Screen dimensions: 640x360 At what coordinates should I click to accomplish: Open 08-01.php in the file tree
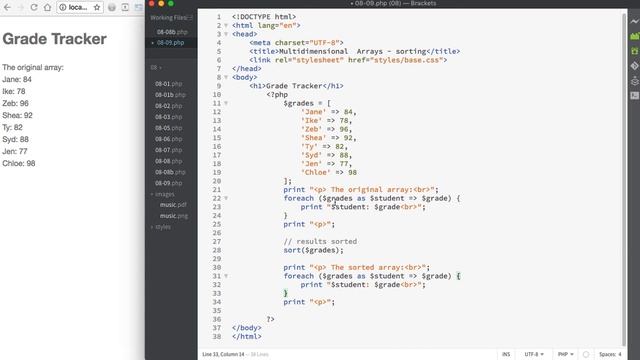pos(168,84)
